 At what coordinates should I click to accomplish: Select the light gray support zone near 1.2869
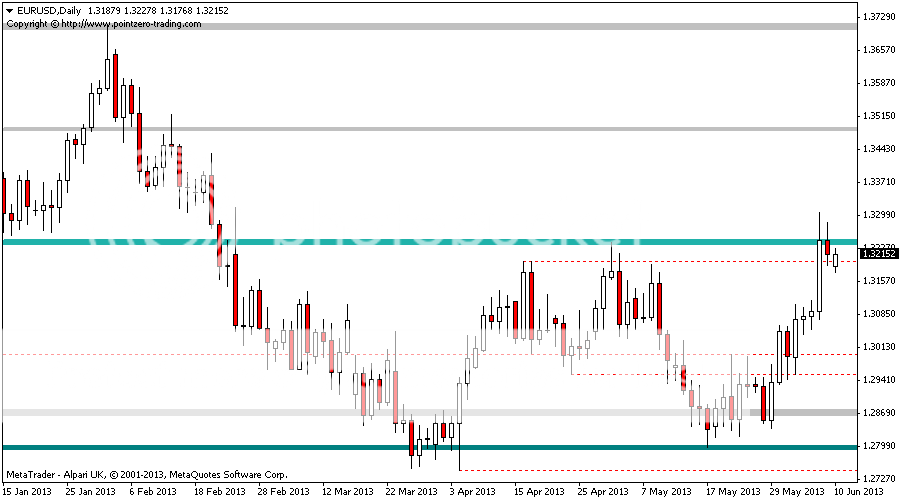pyautogui.click(x=429, y=412)
